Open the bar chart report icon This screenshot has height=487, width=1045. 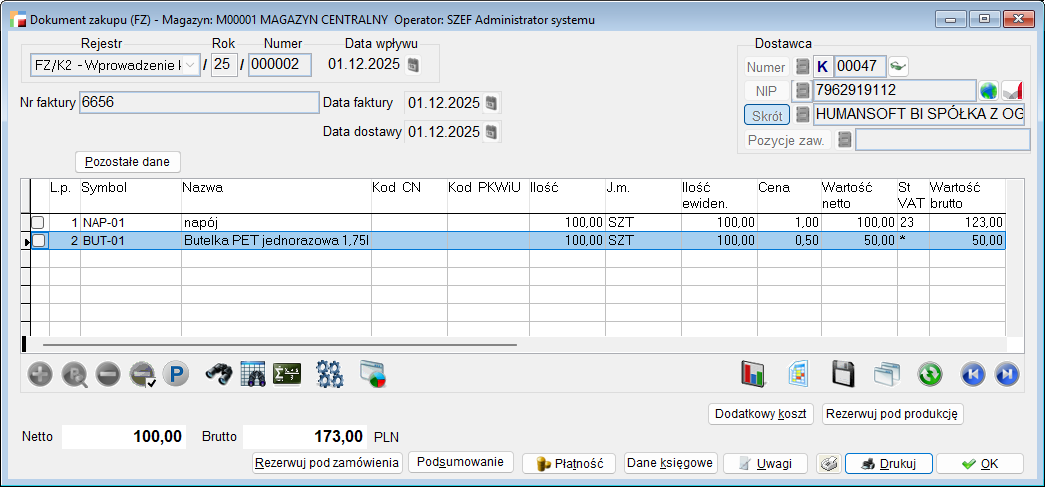point(753,375)
